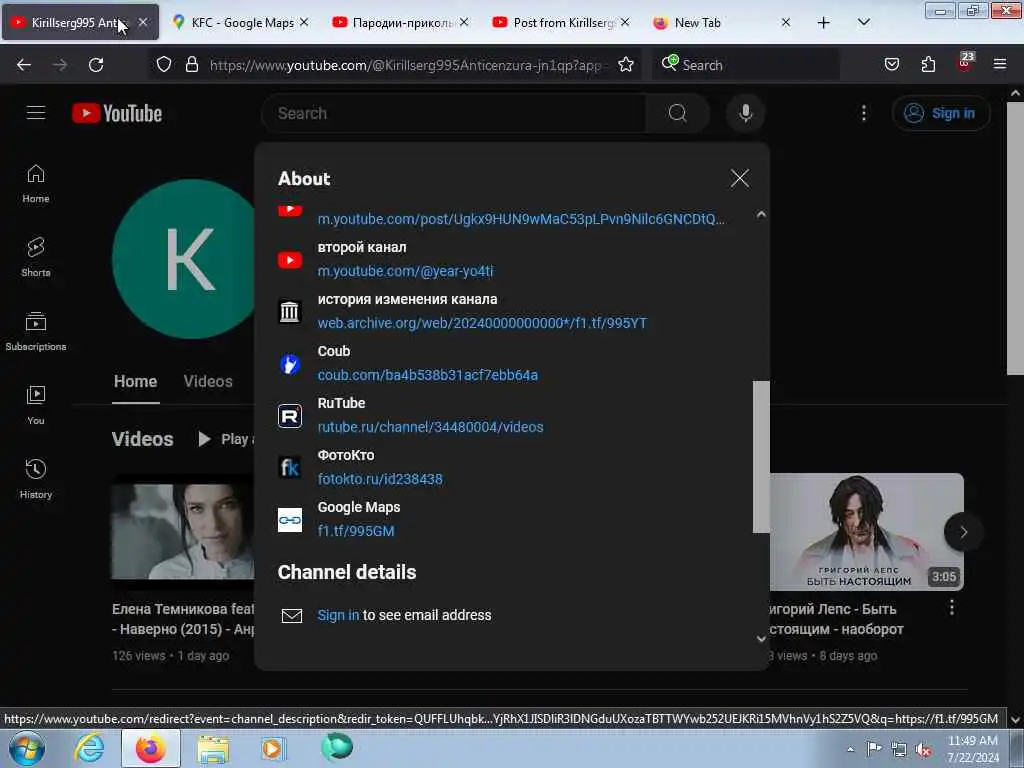1024x768 pixels.
Task: Open Pocket save icon in toolbar
Action: 891,65
